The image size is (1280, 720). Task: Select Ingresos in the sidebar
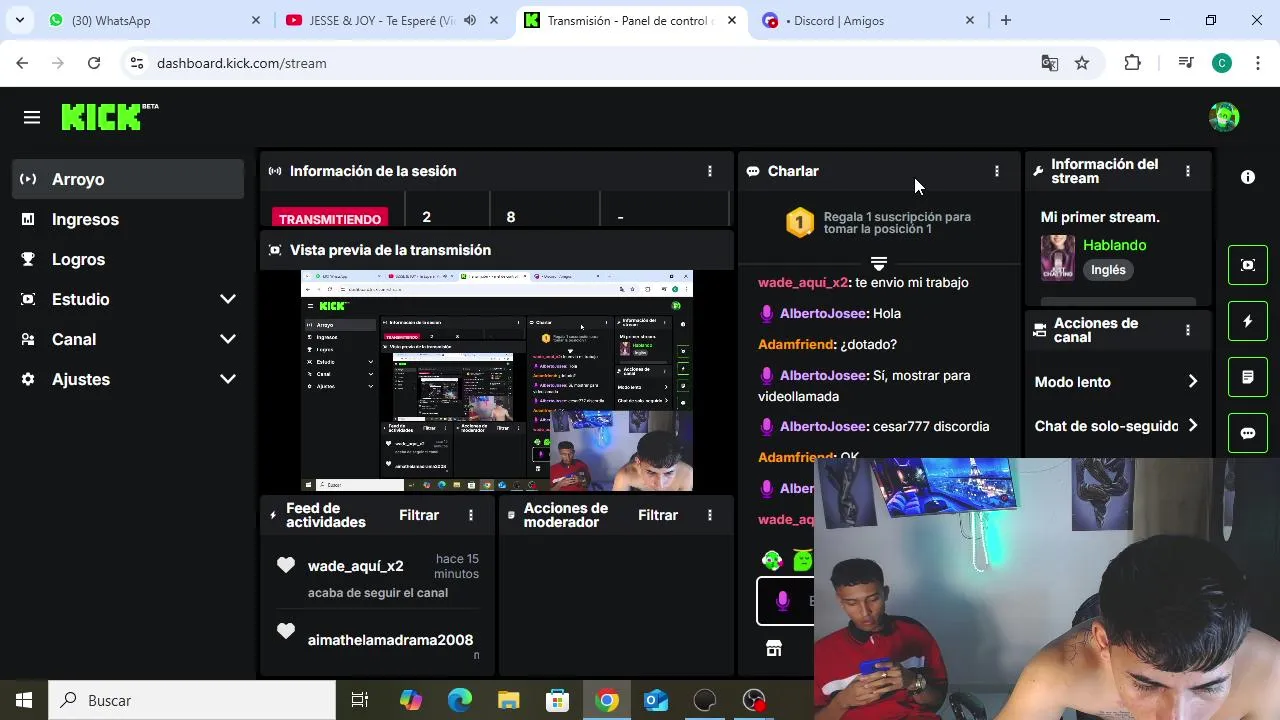(x=128, y=219)
